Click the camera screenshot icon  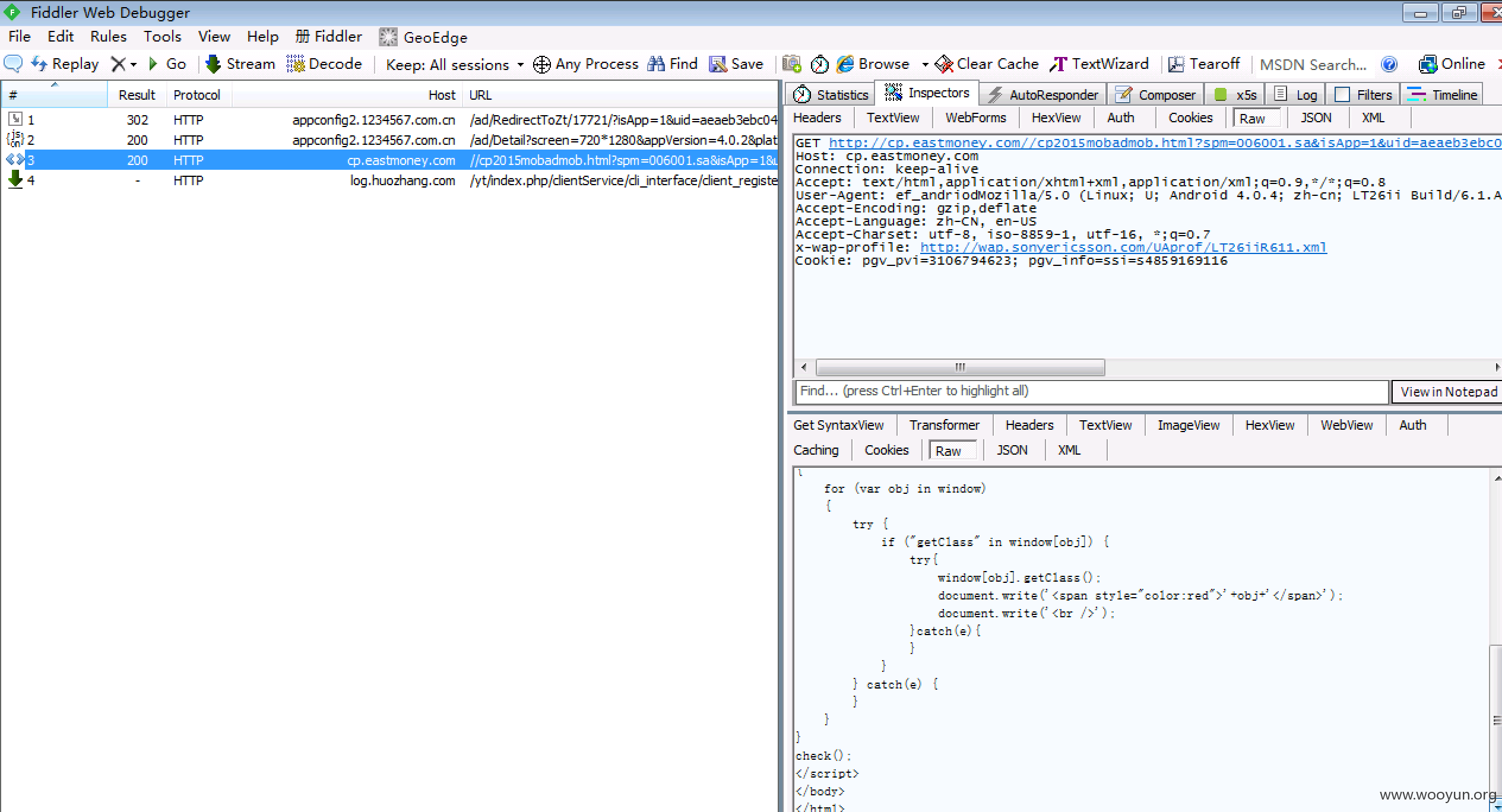[x=791, y=64]
